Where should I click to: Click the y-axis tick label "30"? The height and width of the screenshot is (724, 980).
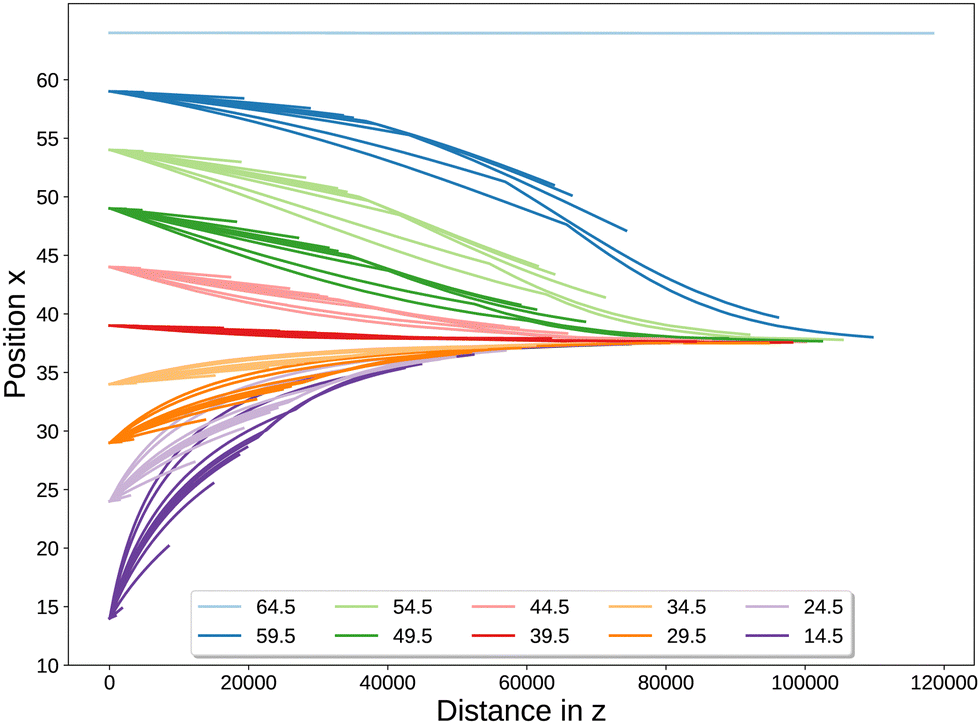coord(48,431)
